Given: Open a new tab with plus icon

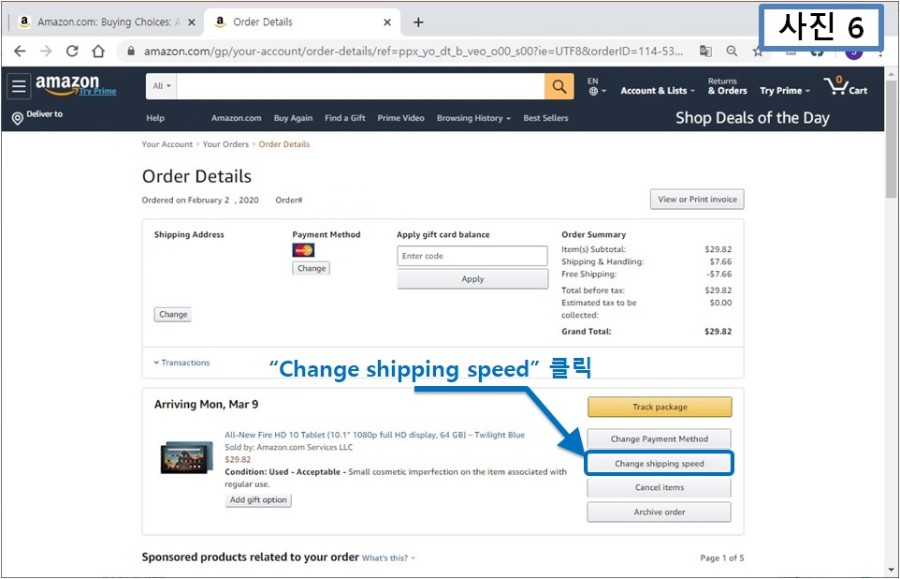Looking at the screenshot, I should 418,22.
